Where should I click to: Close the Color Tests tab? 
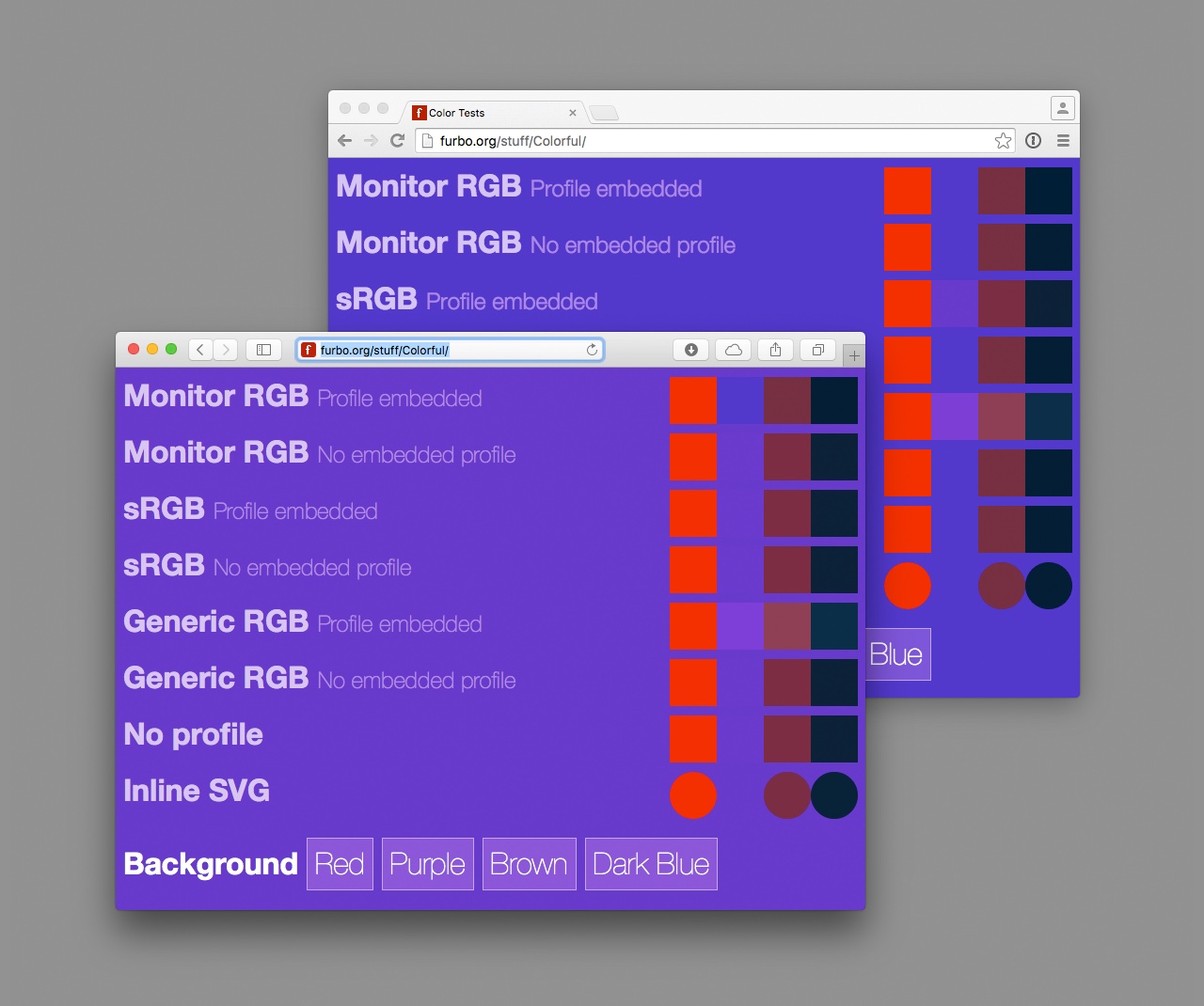pyautogui.click(x=573, y=113)
